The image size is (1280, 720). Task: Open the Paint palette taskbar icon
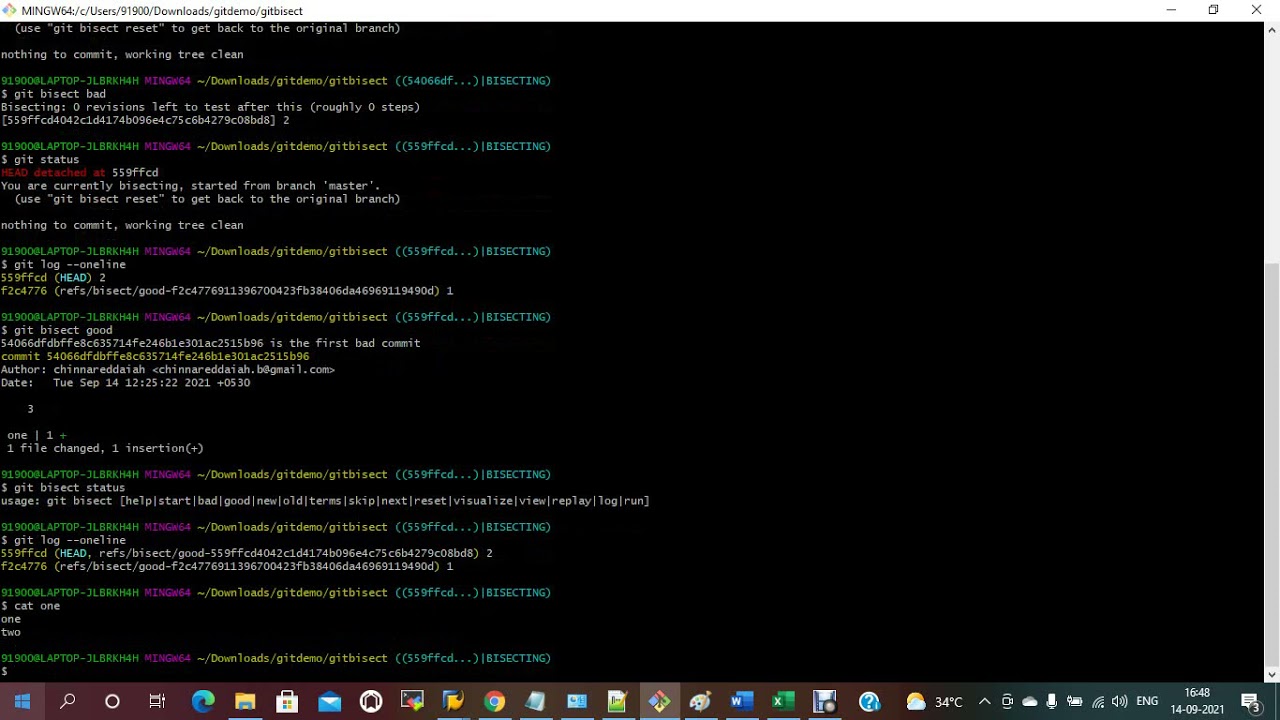700,701
